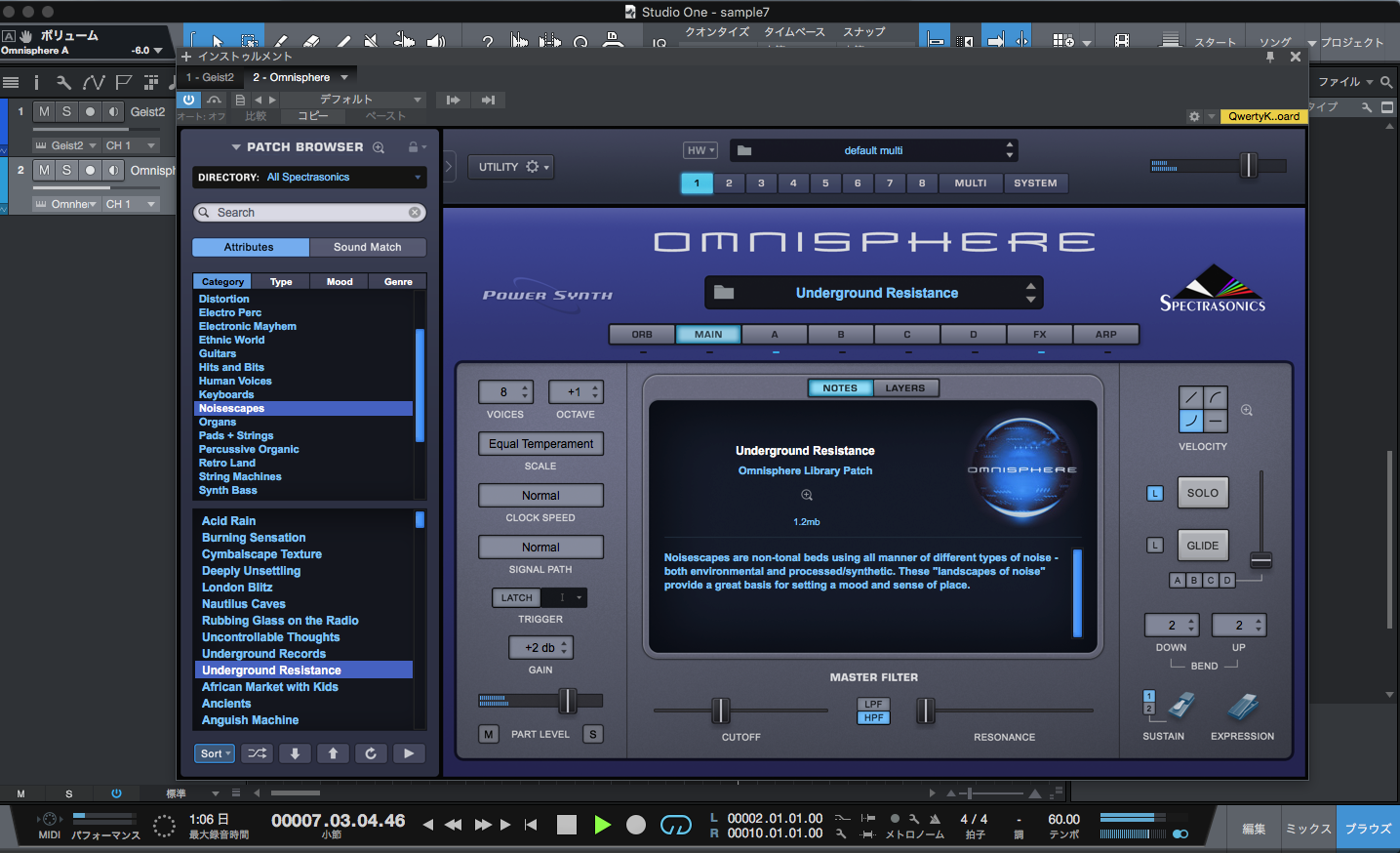Image resolution: width=1400 pixels, height=853 pixels.
Task: Solo the Geist2 track
Action: [x=67, y=112]
